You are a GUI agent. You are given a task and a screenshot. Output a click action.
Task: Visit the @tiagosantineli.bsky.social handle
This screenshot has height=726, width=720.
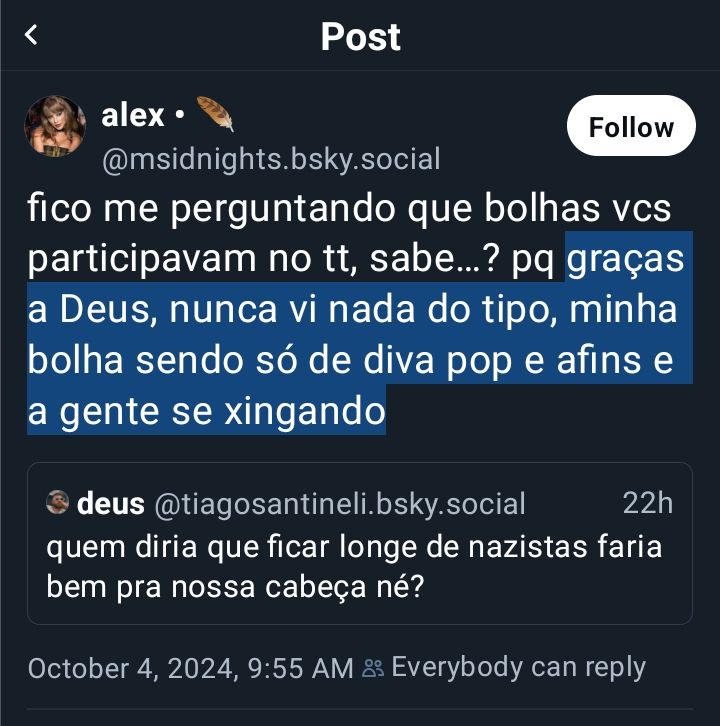(340, 504)
